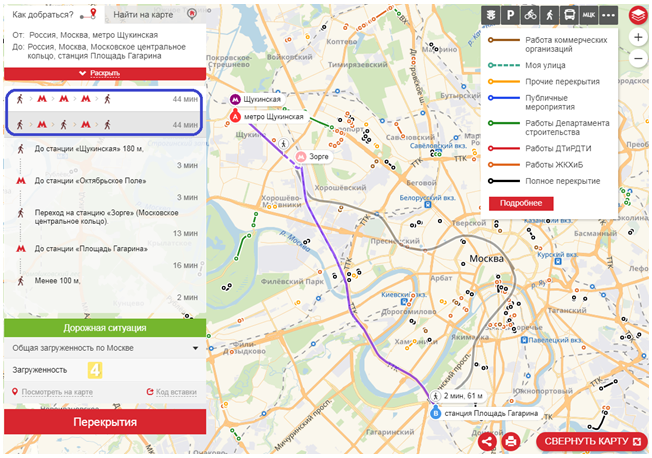Open Общая загруженность по Москве dropdown

[x=105, y=348]
